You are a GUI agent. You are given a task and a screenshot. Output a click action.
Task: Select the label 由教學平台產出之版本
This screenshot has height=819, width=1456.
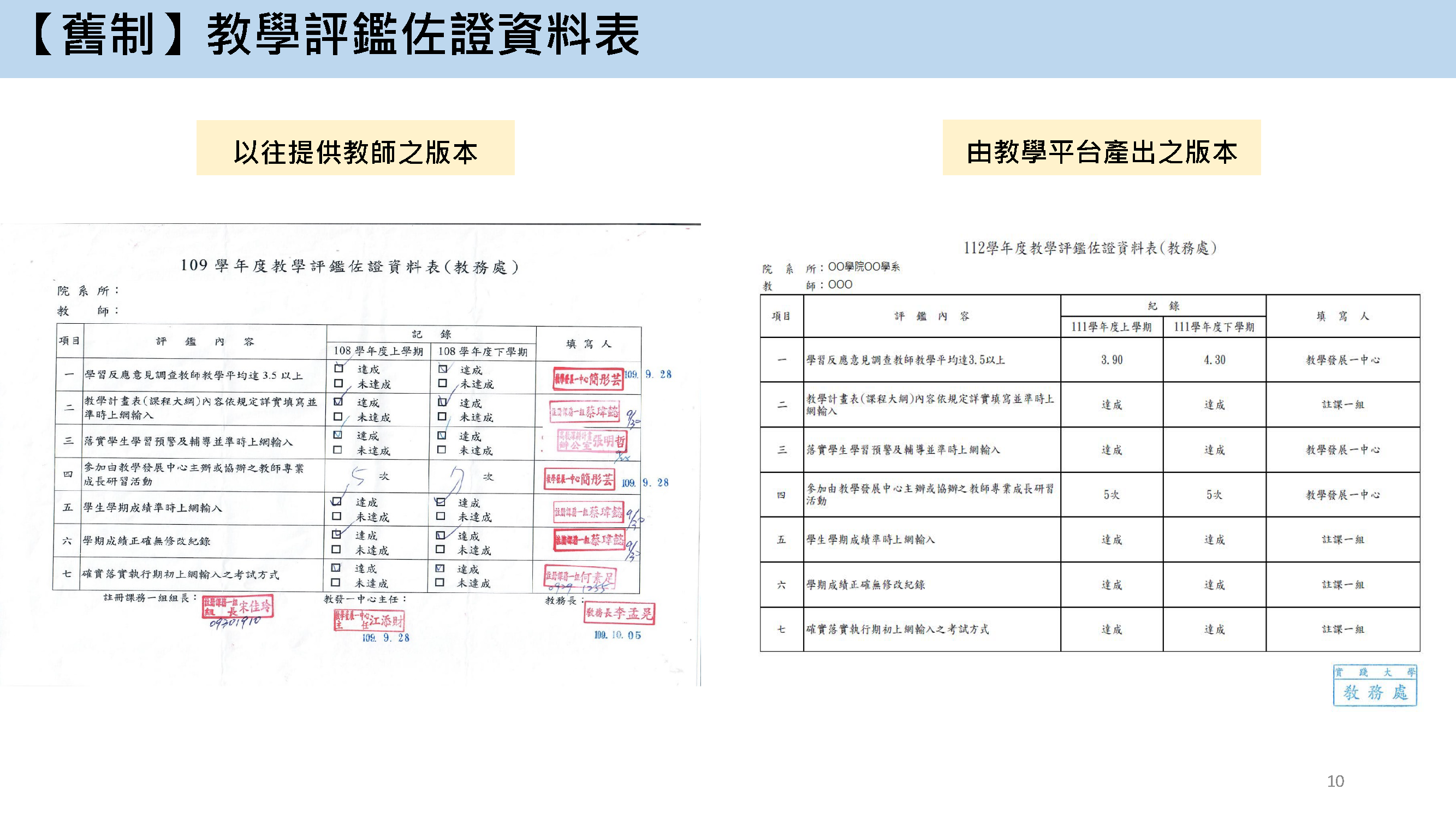(1102, 152)
